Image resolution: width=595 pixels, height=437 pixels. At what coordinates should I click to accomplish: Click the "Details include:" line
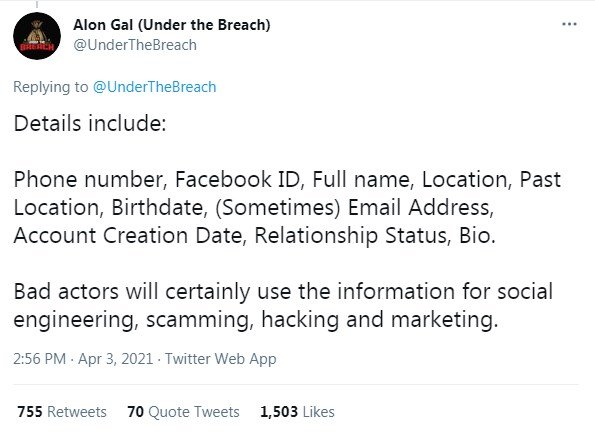pyautogui.click(x=90, y=124)
